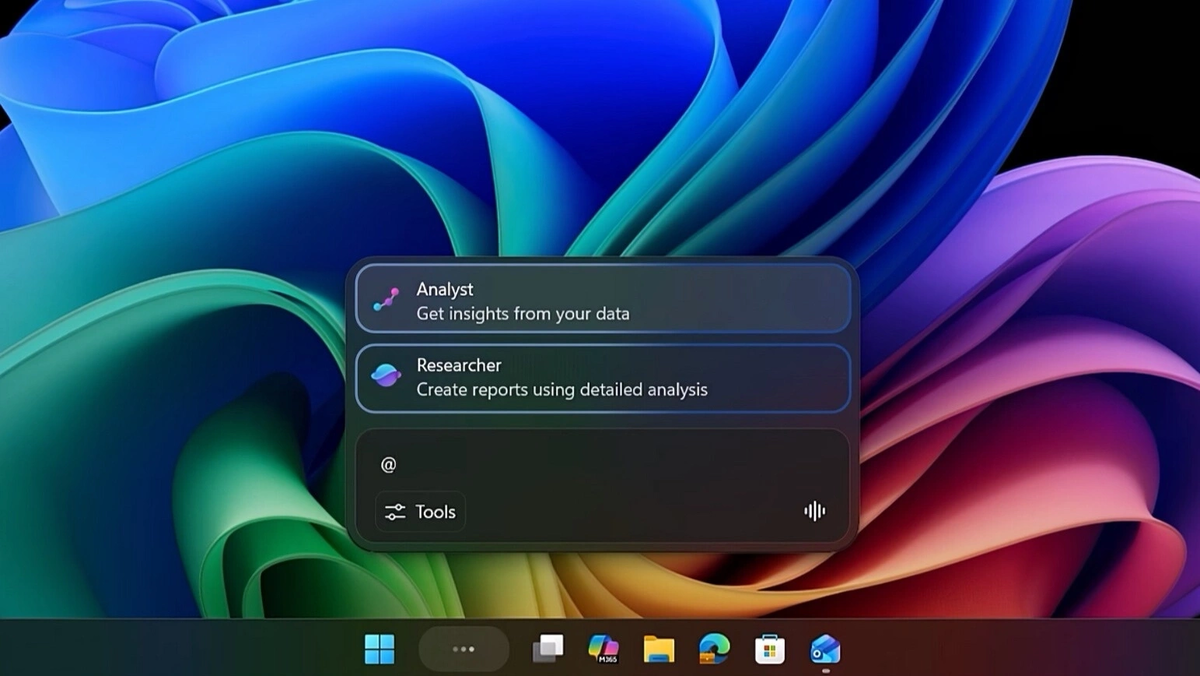Screen dimensions: 1200x676
Task: Choose Researcher from the agent suggestions
Action: (600, 378)
